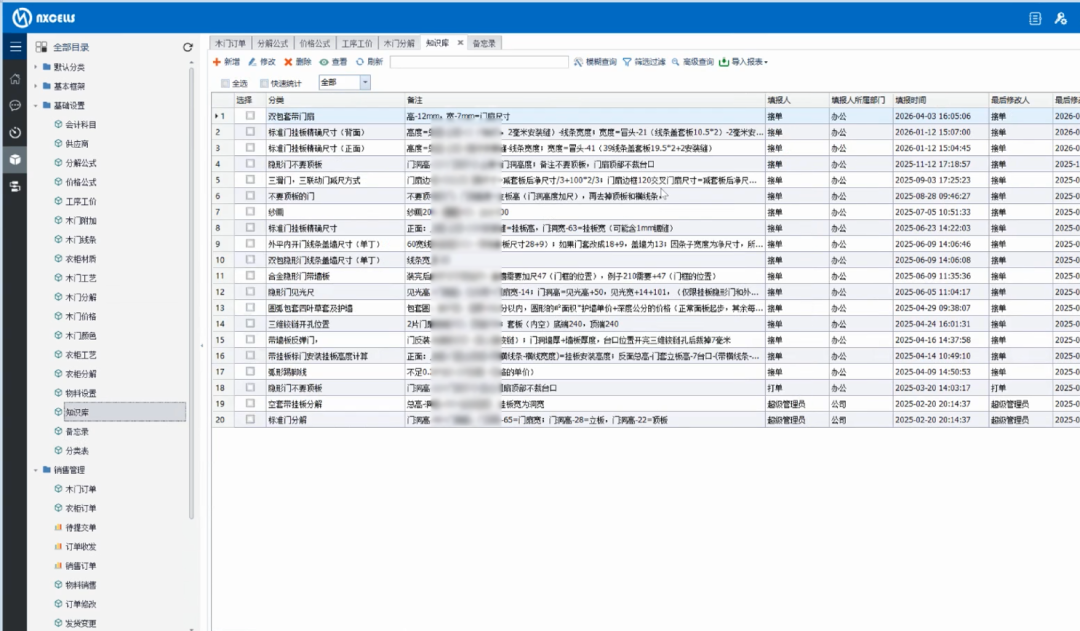The width and height of the screenshot is (1080, 631).
Task: Refresh the 全部目录 directory tree
Action: (187, 47)
